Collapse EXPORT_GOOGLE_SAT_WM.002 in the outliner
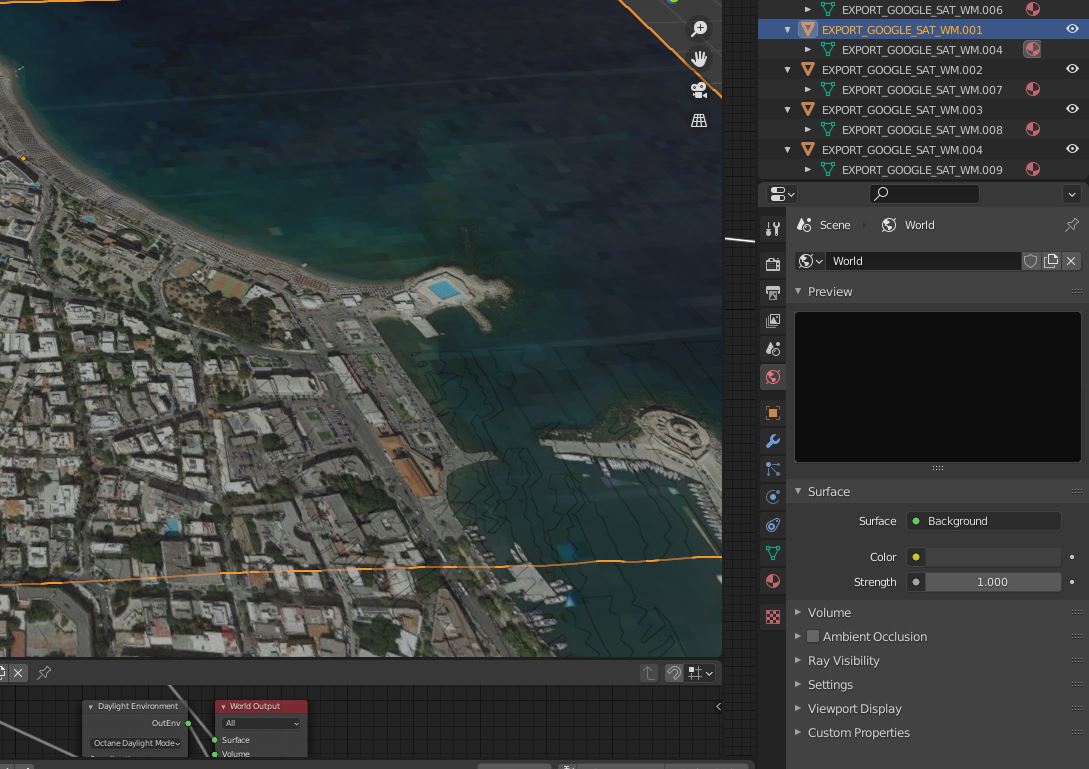This screenshot has height=769, width=1089. [x=786, y=69]
